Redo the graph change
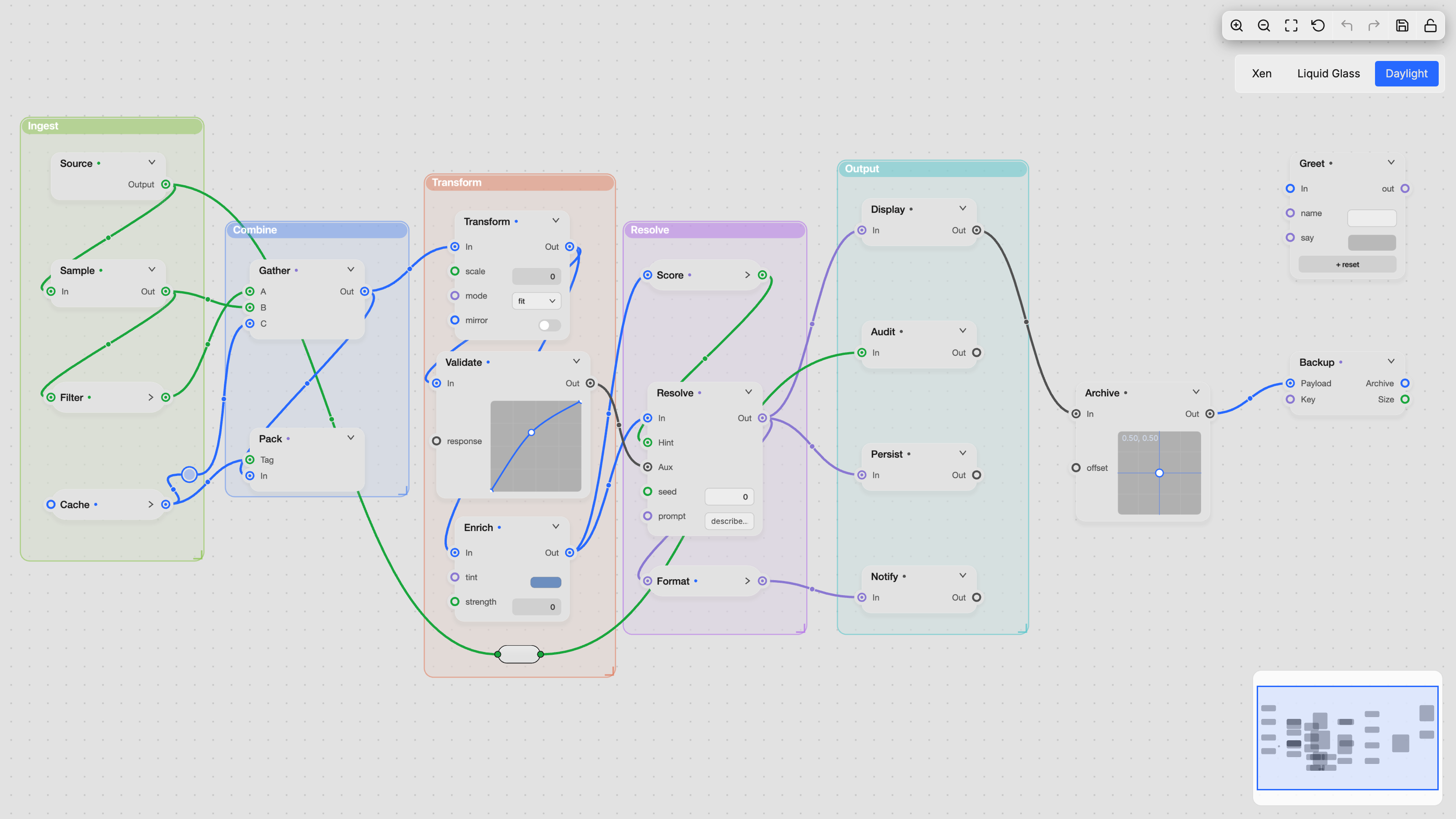Image resolution: width=1456 pixels, height=819 pixels. point(1374,25)
